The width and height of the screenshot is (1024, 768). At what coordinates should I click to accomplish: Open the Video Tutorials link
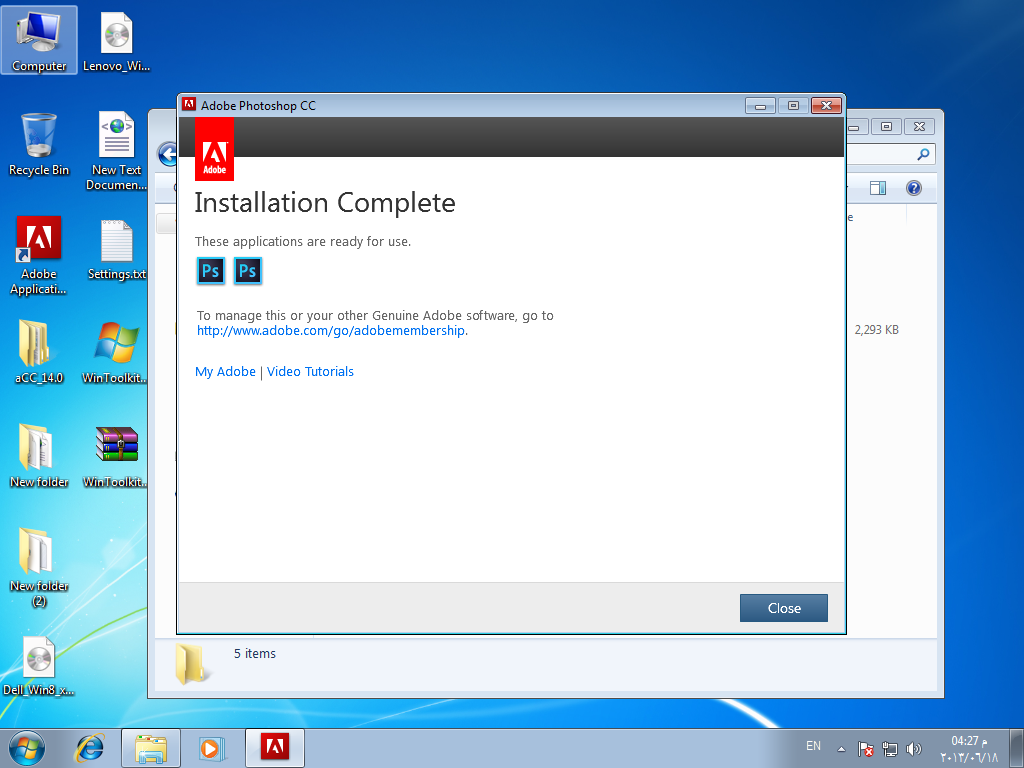tap(310, 372)
